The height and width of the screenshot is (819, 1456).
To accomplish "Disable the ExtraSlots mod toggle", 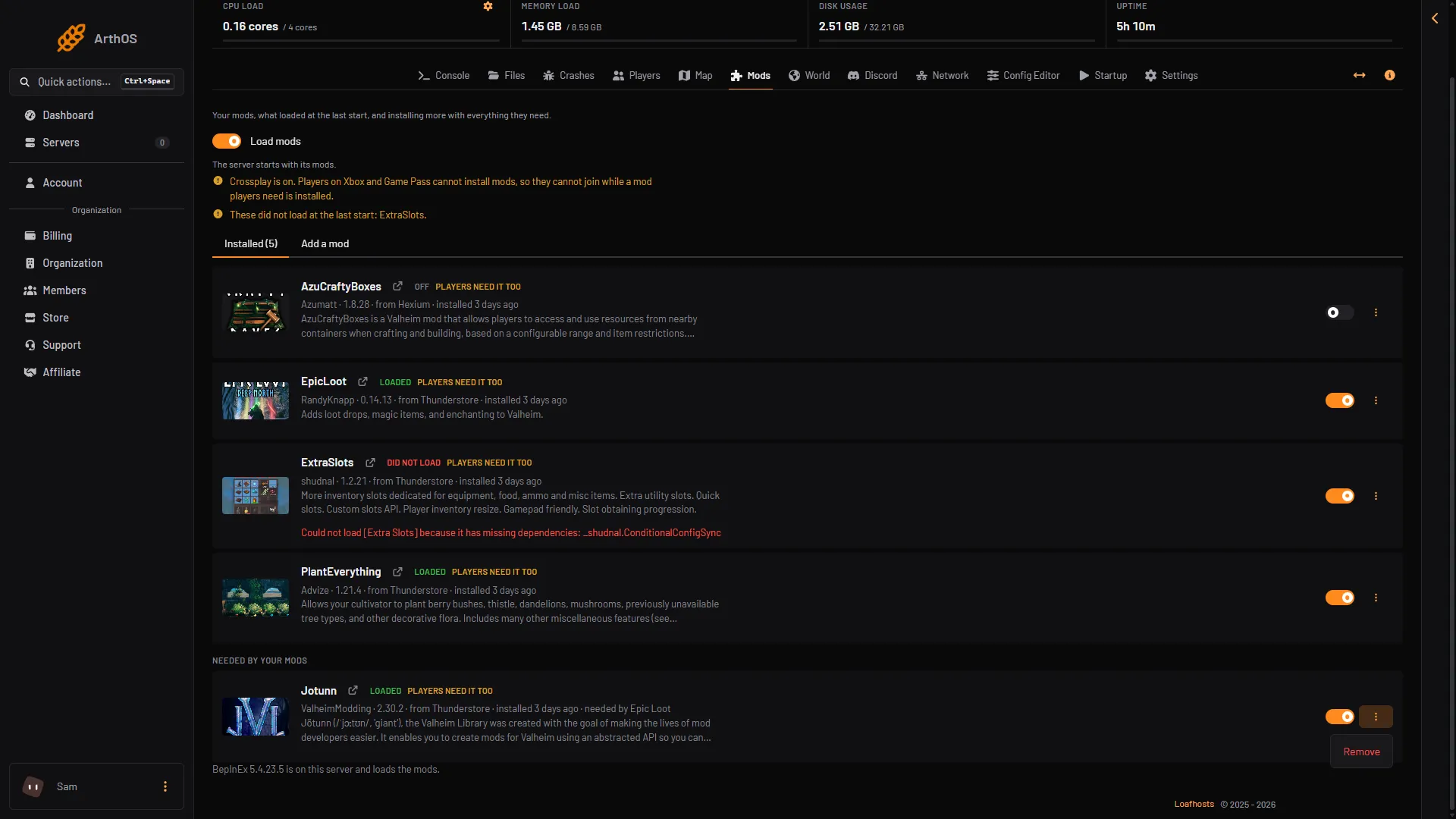I will pos(1339,496).
